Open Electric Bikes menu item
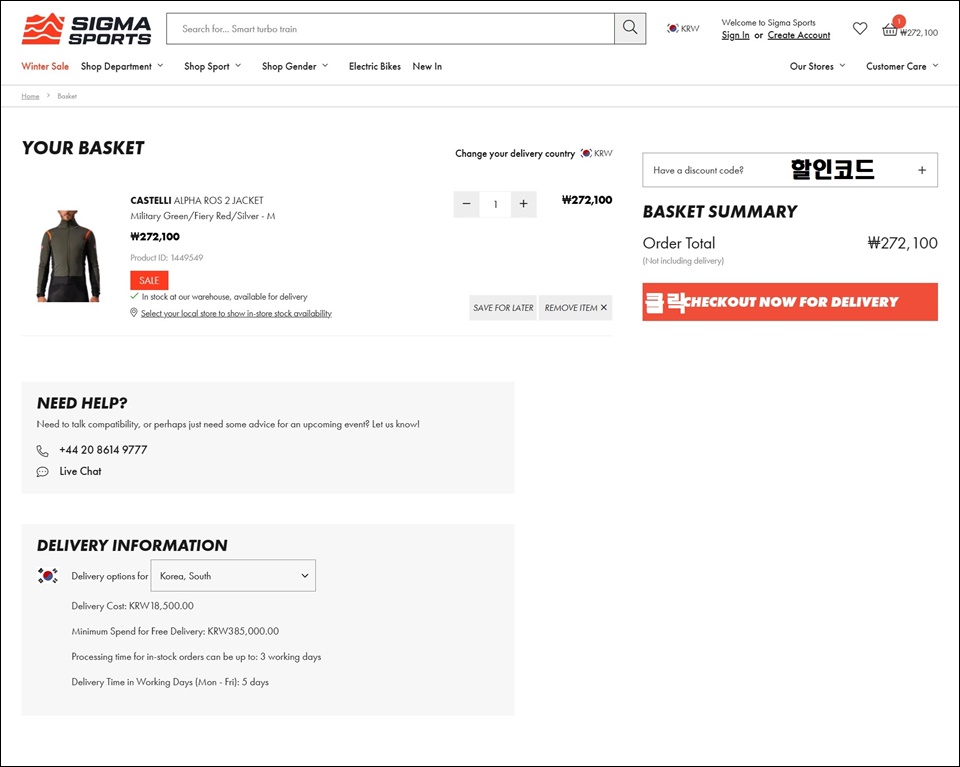Viewport: 960px width, 767px height. pos(375,66)
